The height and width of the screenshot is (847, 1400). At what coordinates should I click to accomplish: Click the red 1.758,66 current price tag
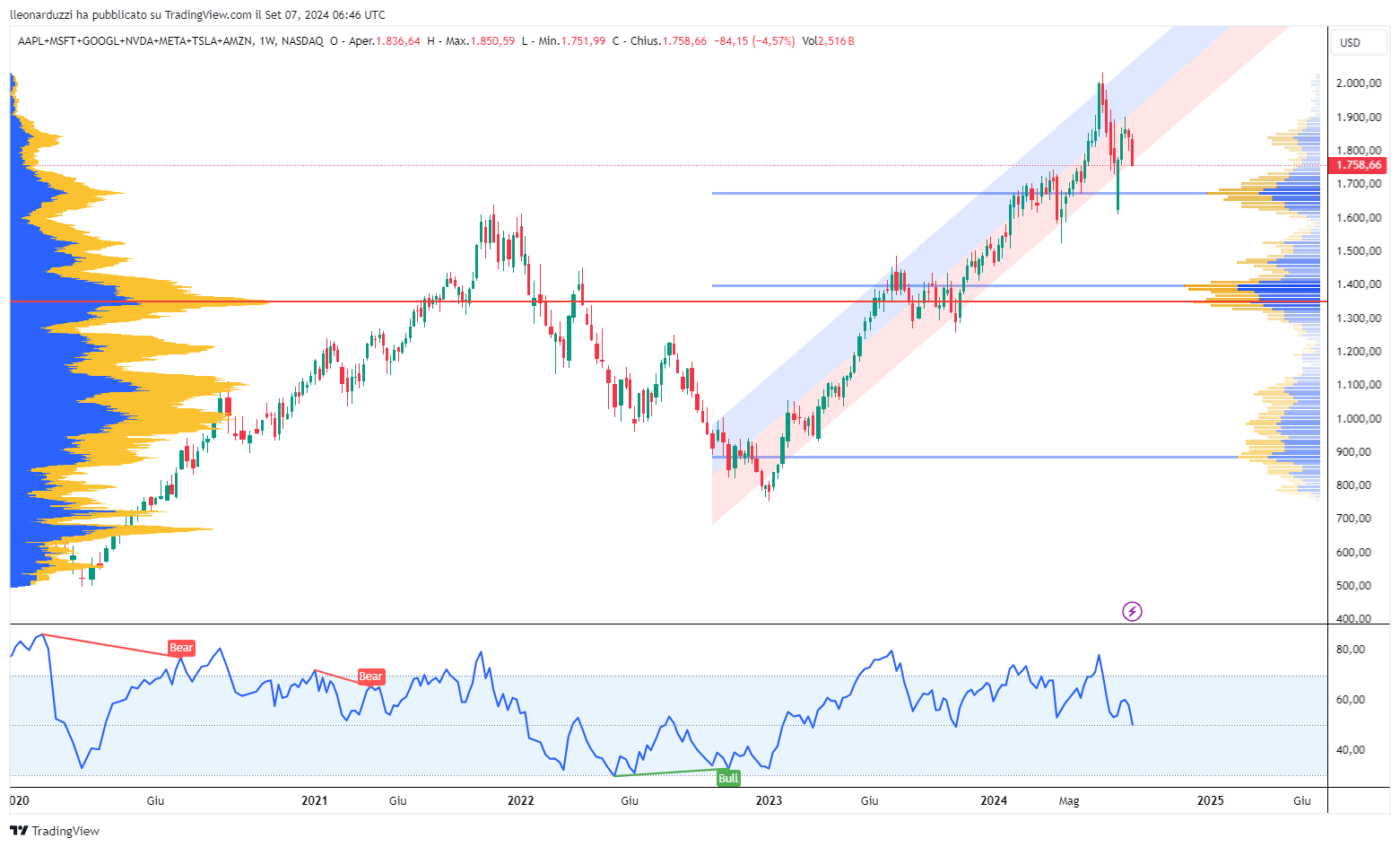click(1360, 165)
